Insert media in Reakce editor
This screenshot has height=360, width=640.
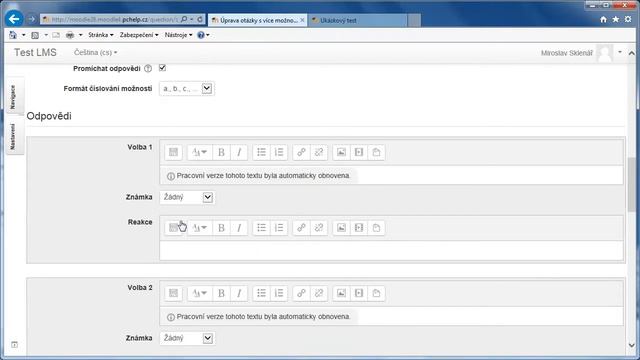(359, 227)
